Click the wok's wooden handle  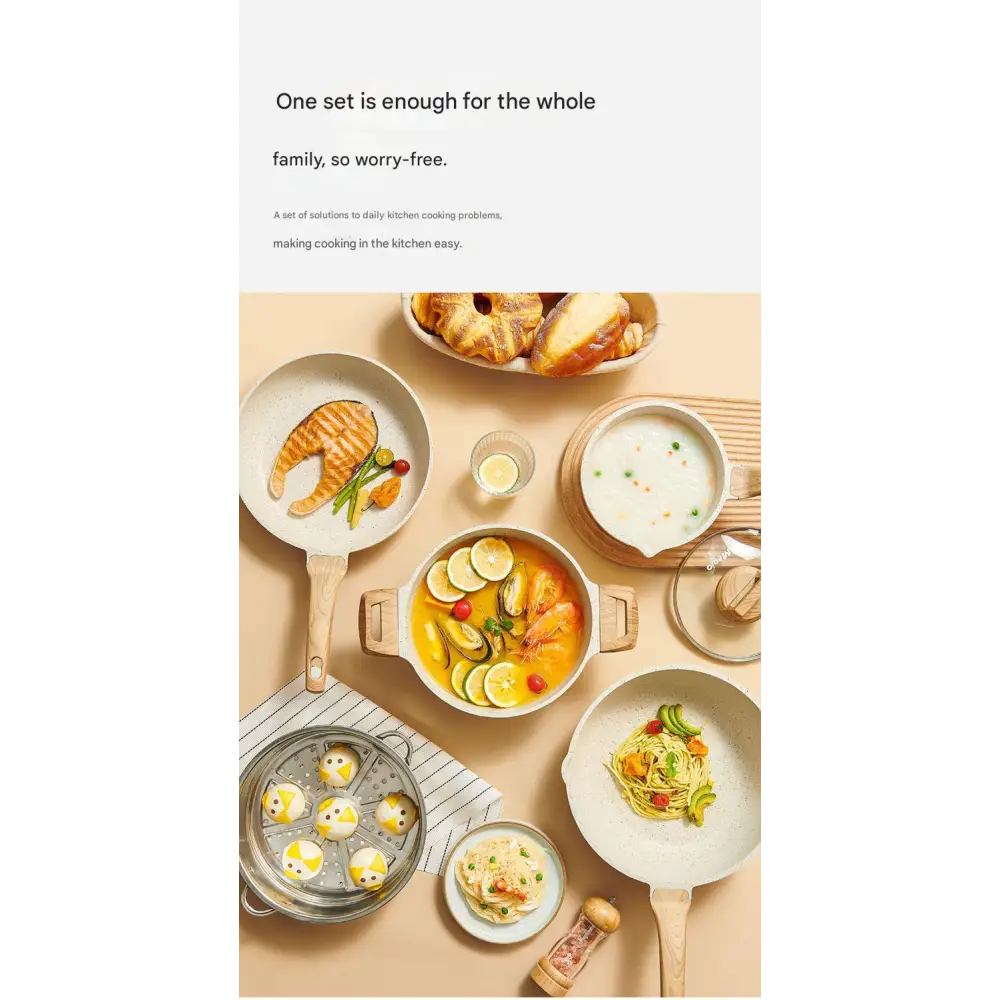[672, 943]
